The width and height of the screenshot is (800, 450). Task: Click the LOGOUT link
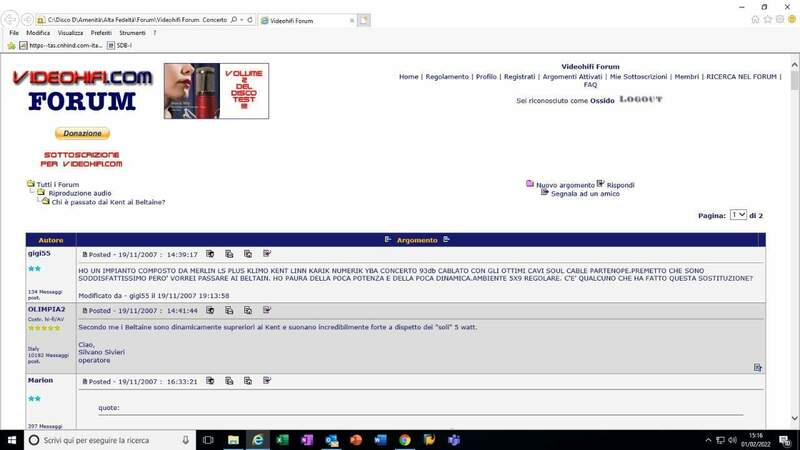pos(640,100)
